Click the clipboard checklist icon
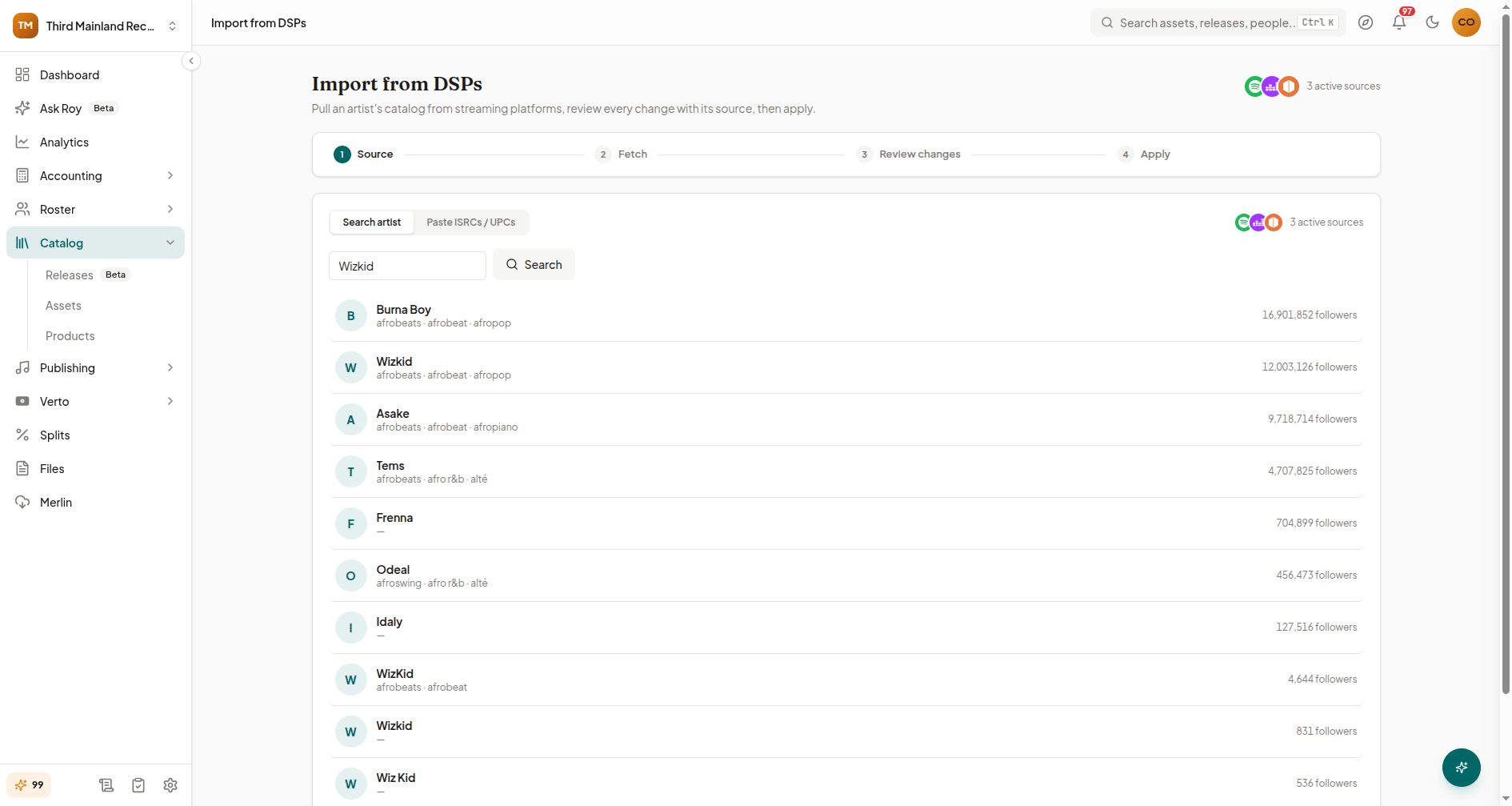The height and width of the screenshot is (806, 1512). 138,785
